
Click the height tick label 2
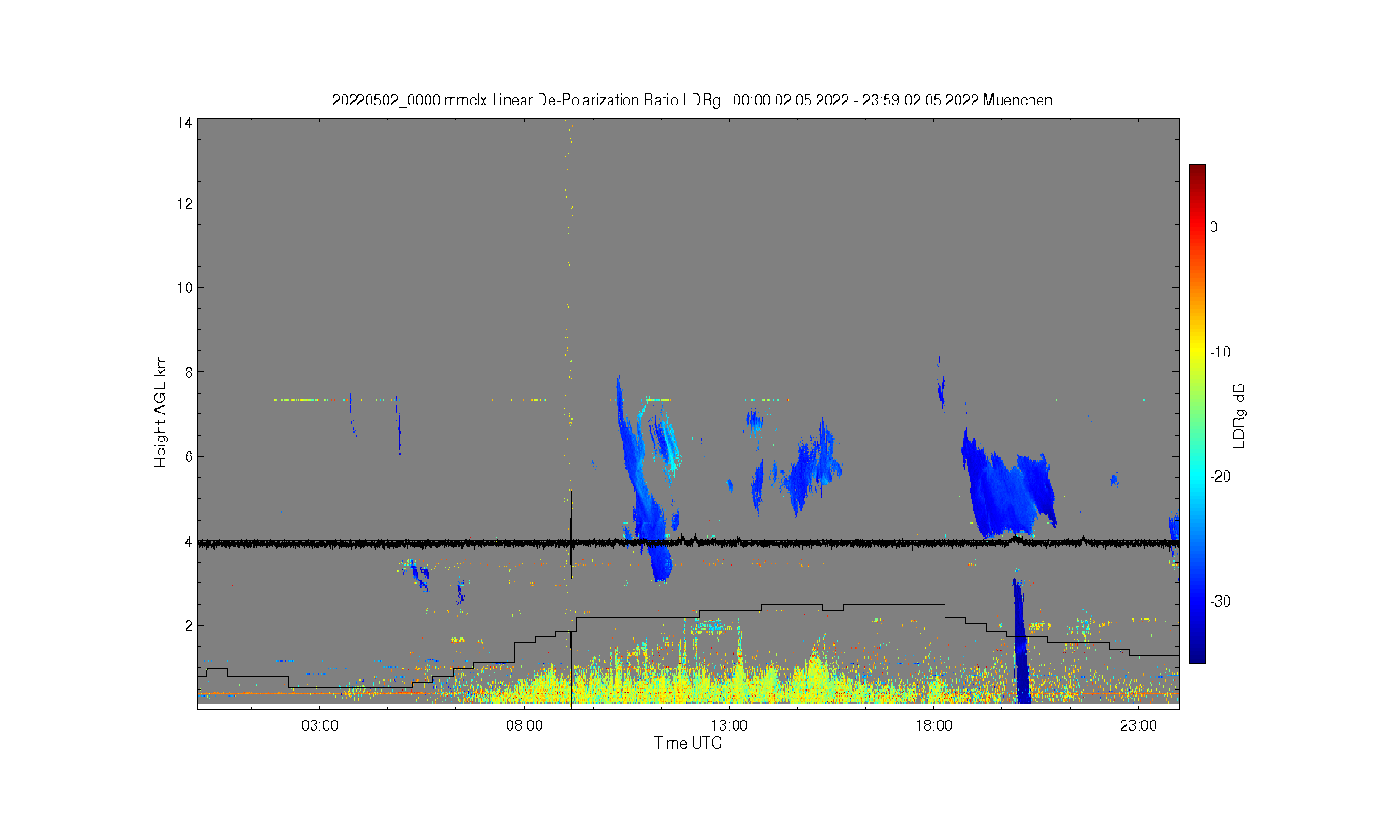189,625
